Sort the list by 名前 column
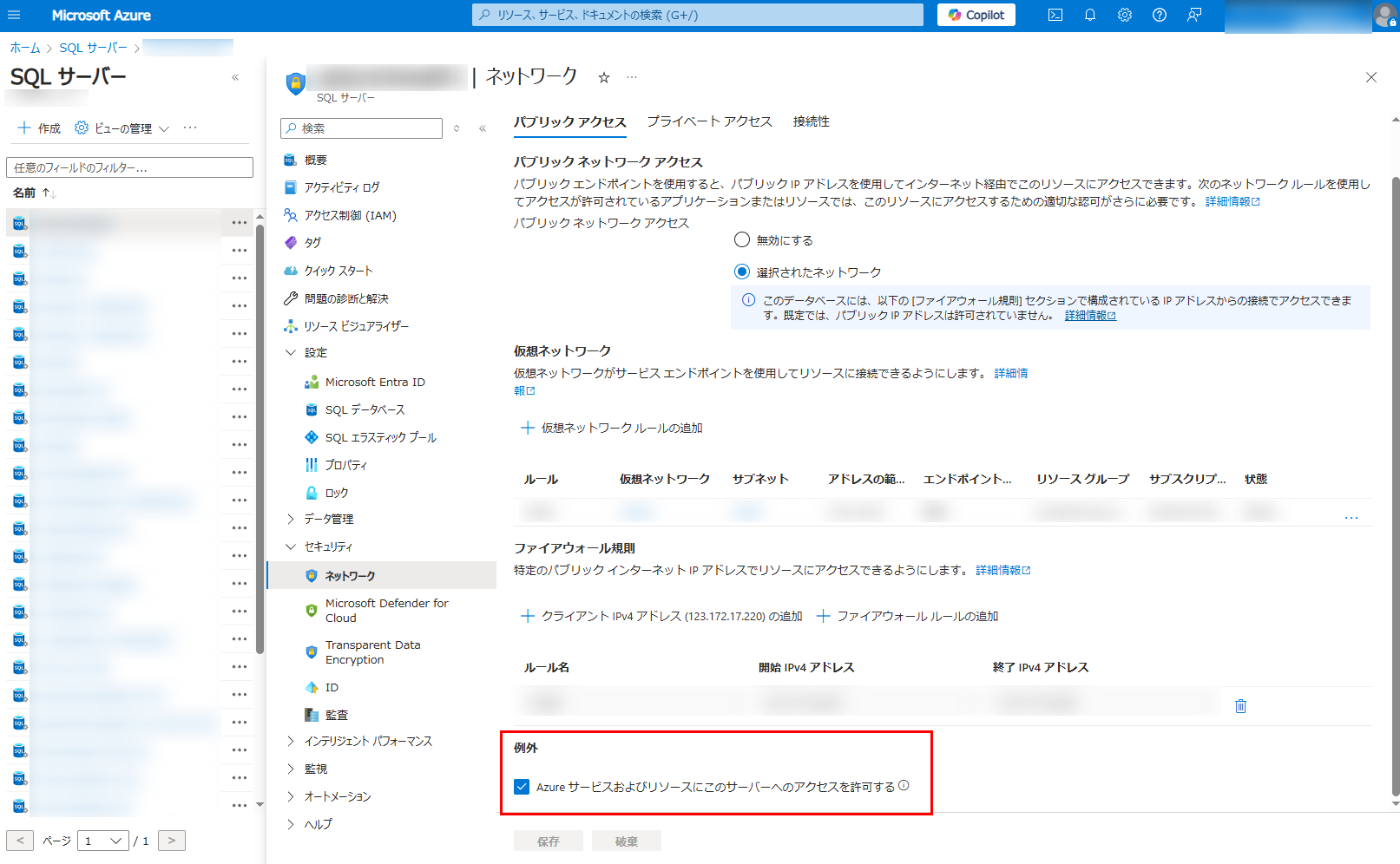 (x=35, y=193)
